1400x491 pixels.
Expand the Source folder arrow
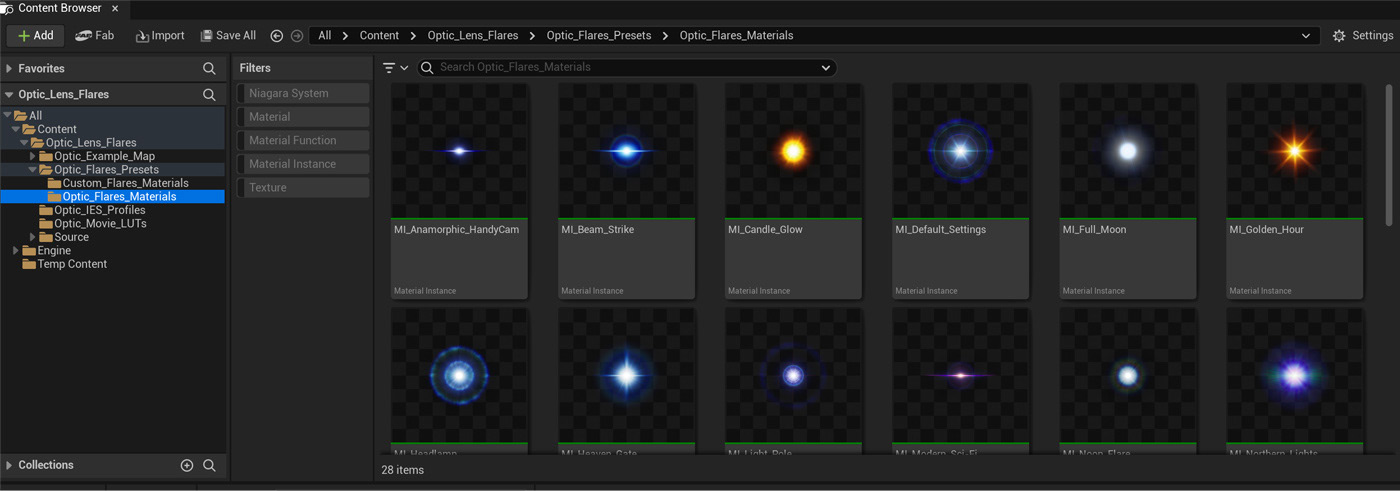[x=33, y=237]
